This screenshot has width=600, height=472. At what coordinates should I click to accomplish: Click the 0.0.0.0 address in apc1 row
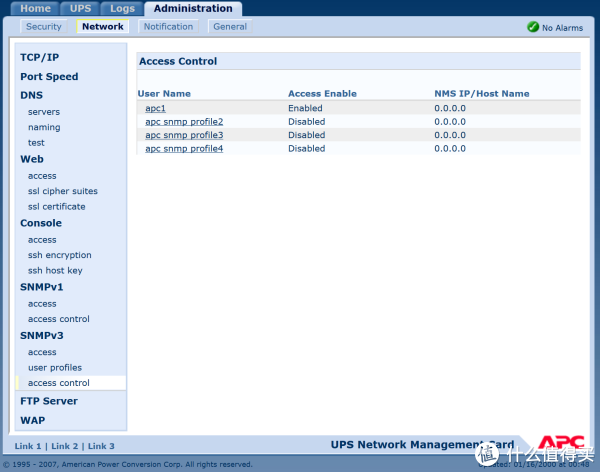tap(450, 108)
